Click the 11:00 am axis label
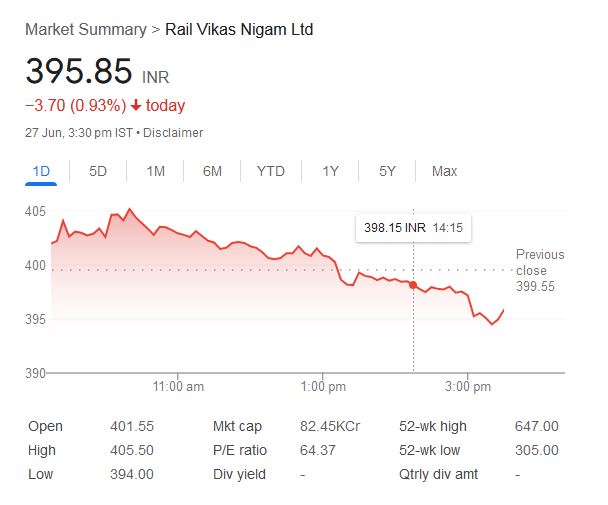608x505 pixels. (x=180, y=386)
